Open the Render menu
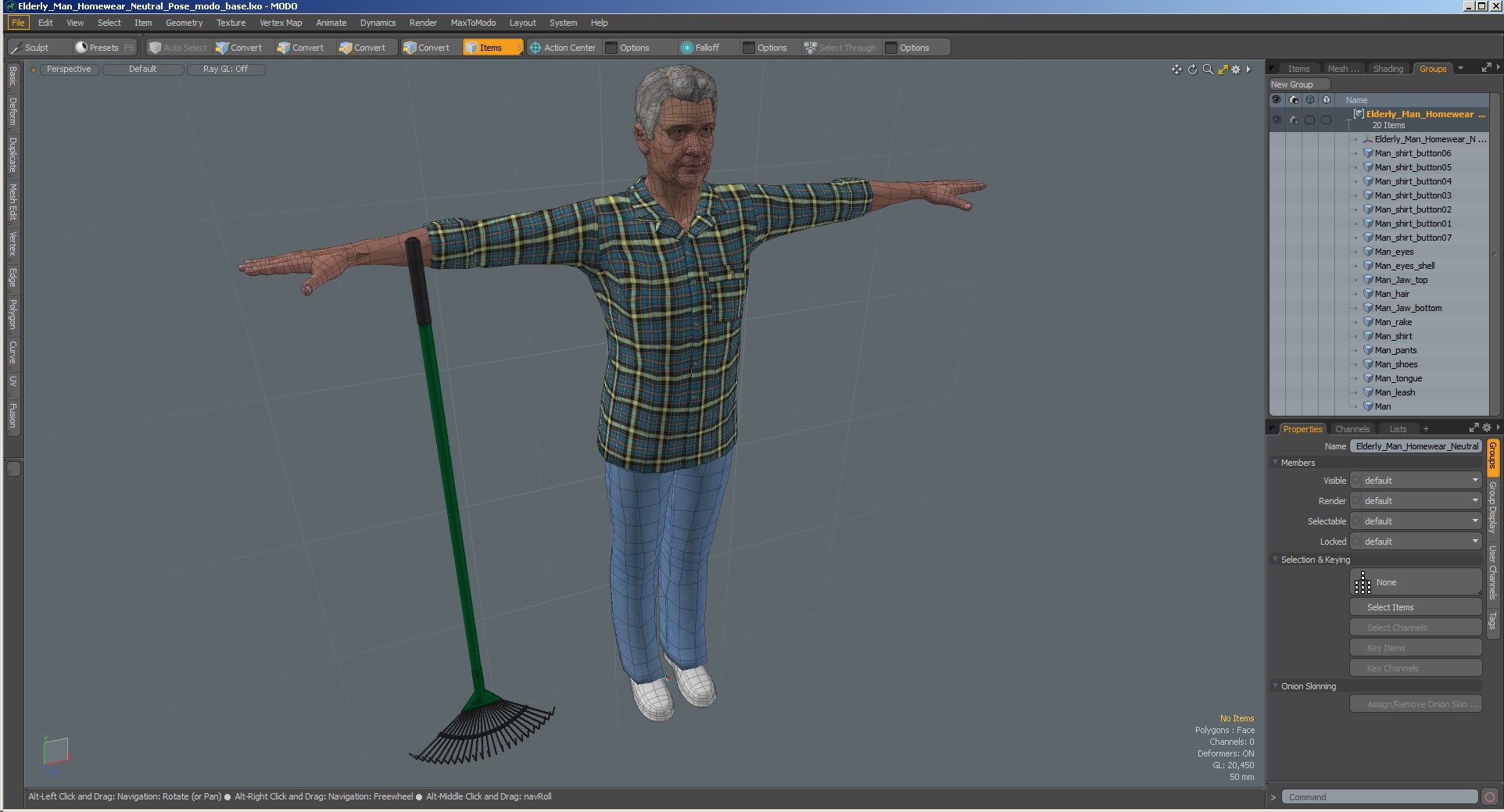 [423, 23]
